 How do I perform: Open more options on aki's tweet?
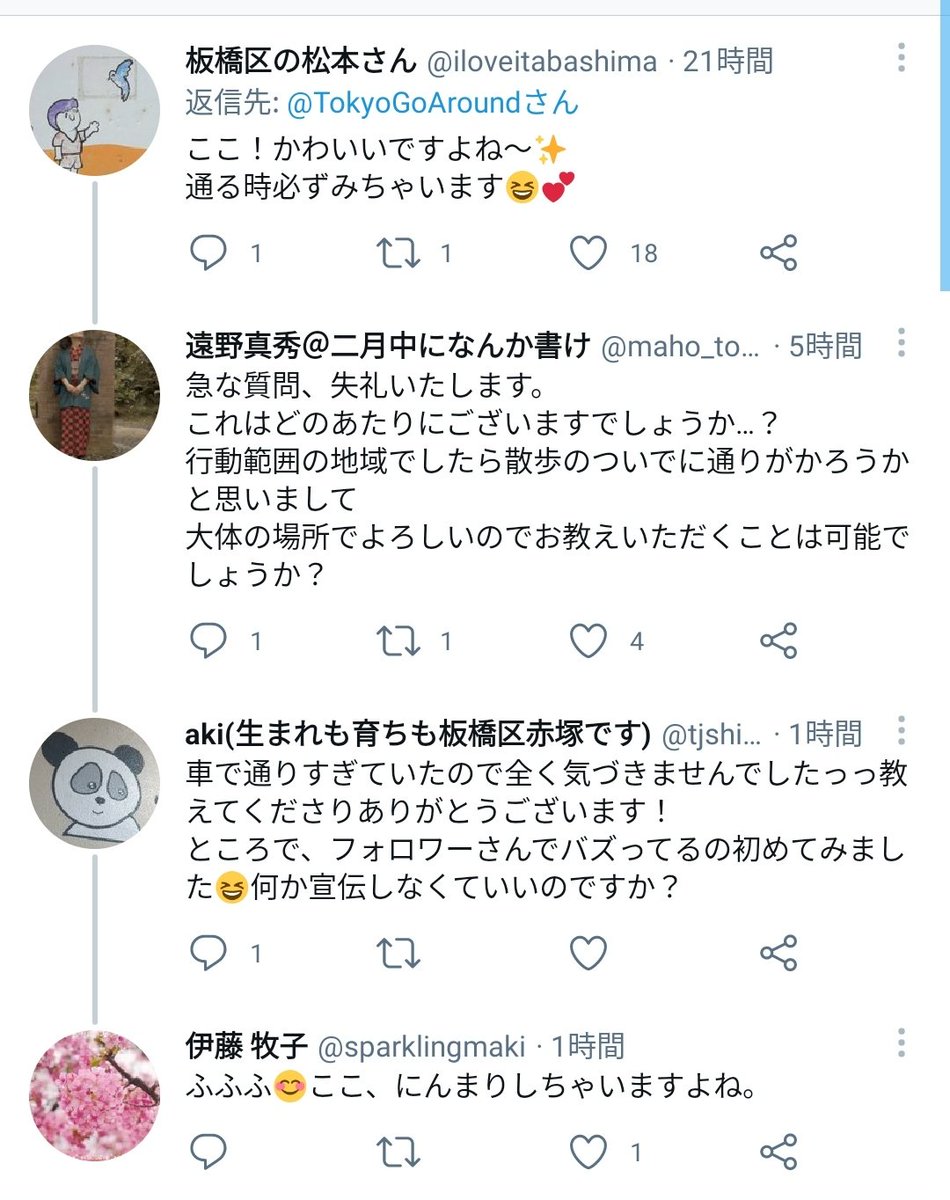pyautogui.click(x=901, y=731)
